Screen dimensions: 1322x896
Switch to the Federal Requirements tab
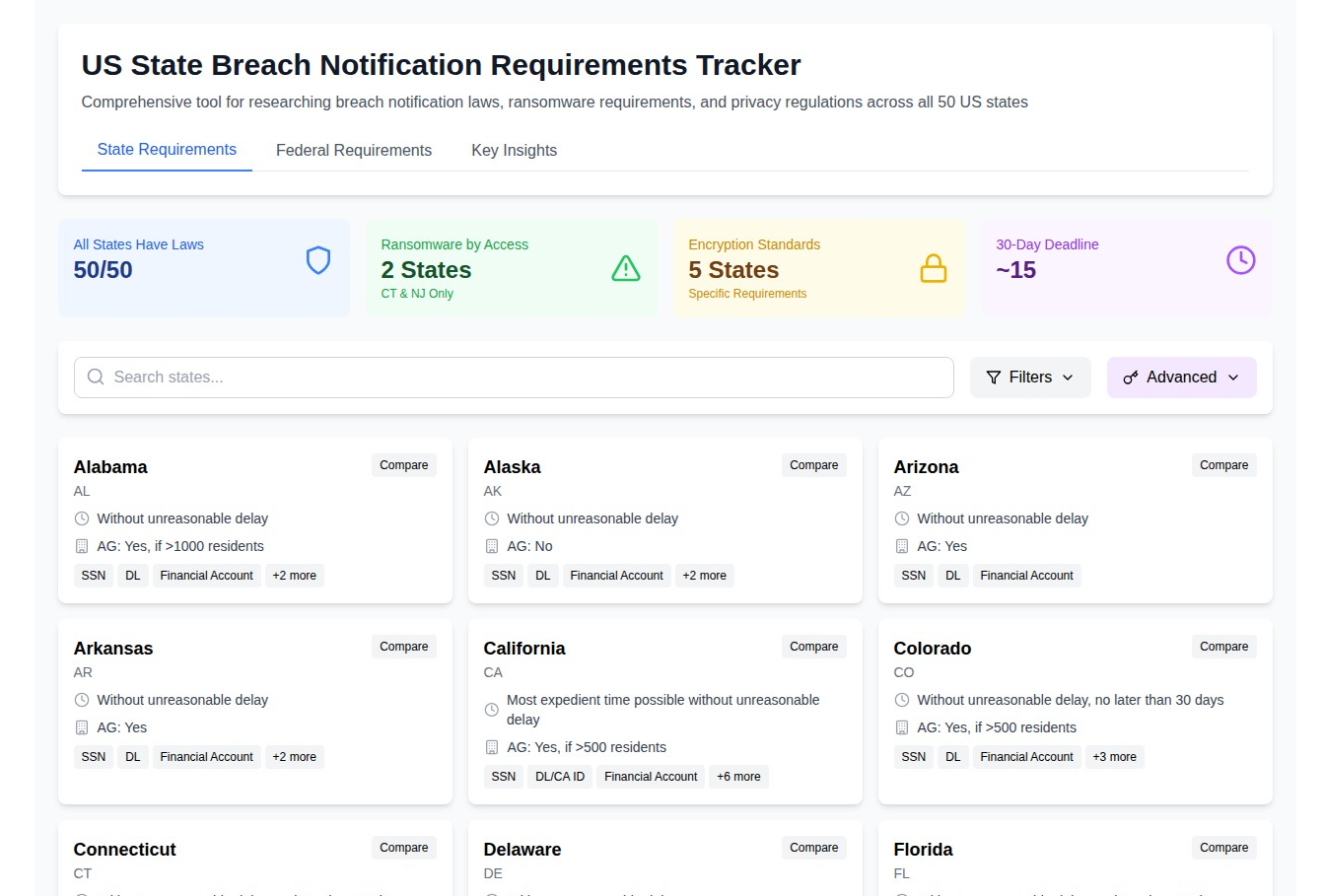point(354,150)
